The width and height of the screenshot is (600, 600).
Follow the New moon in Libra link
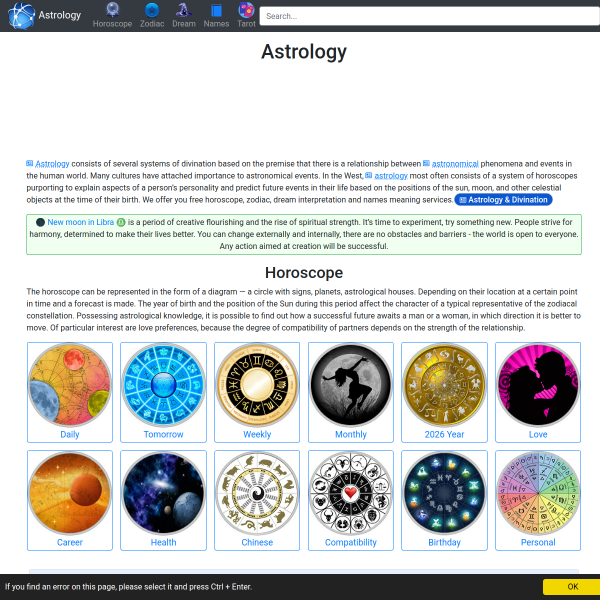click(80, 222)
